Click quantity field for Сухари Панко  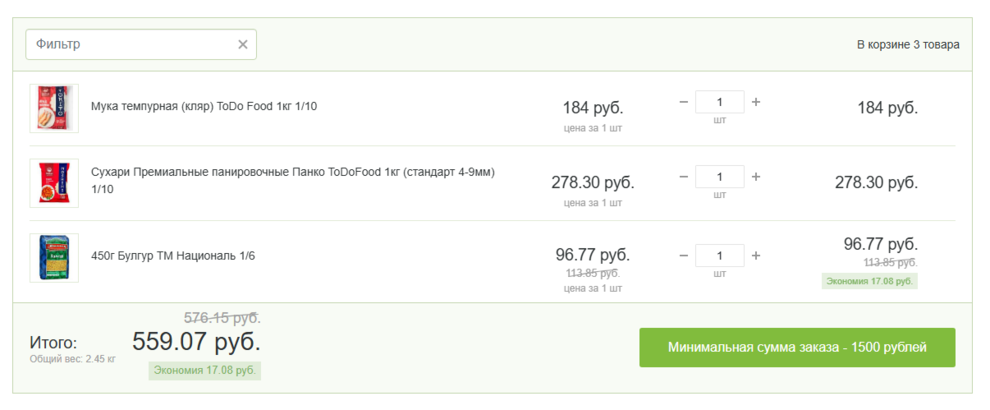tap(720, 177)
